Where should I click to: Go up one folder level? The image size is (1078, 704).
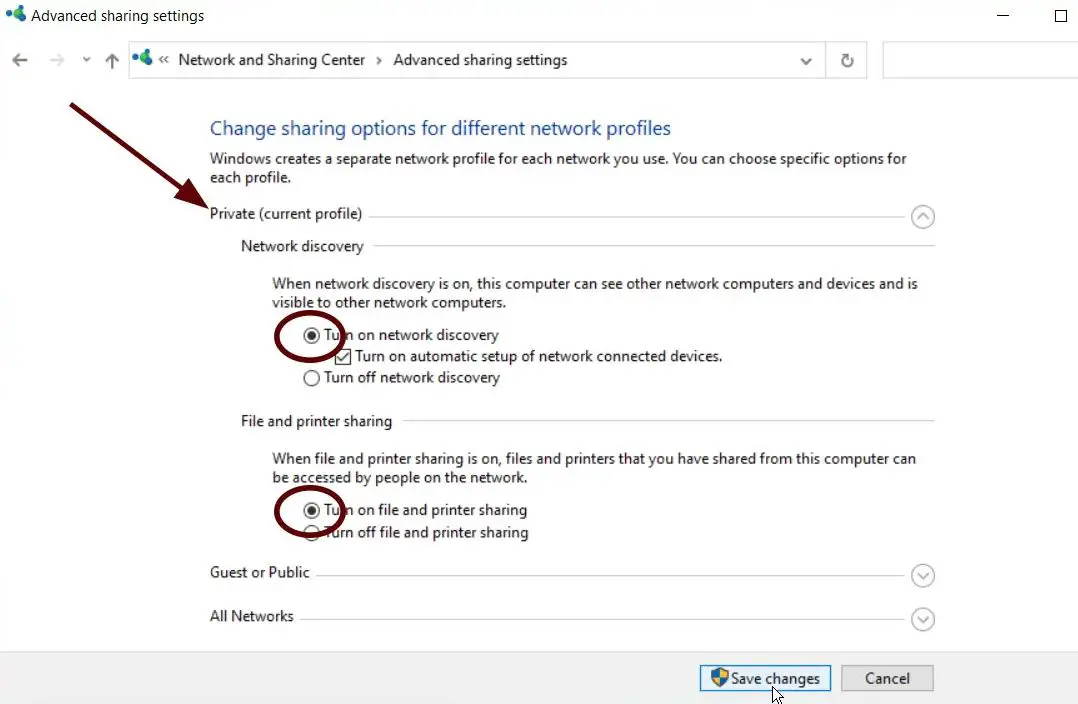pos(112,61)
